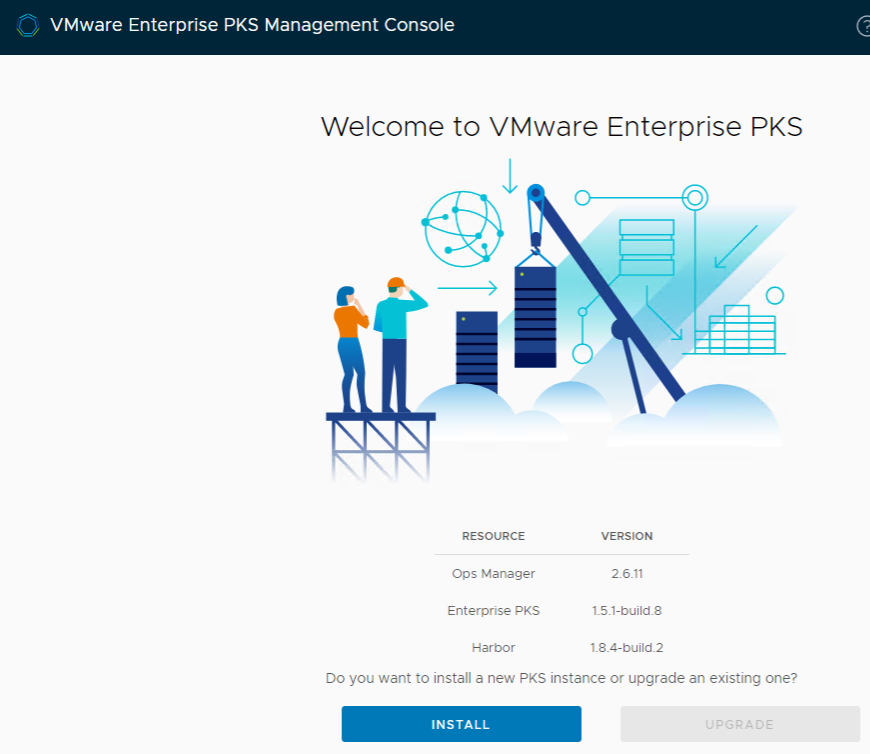Select the Ops Manager resource row
Viewport: 870px width, 754px height.
(493, 573)
